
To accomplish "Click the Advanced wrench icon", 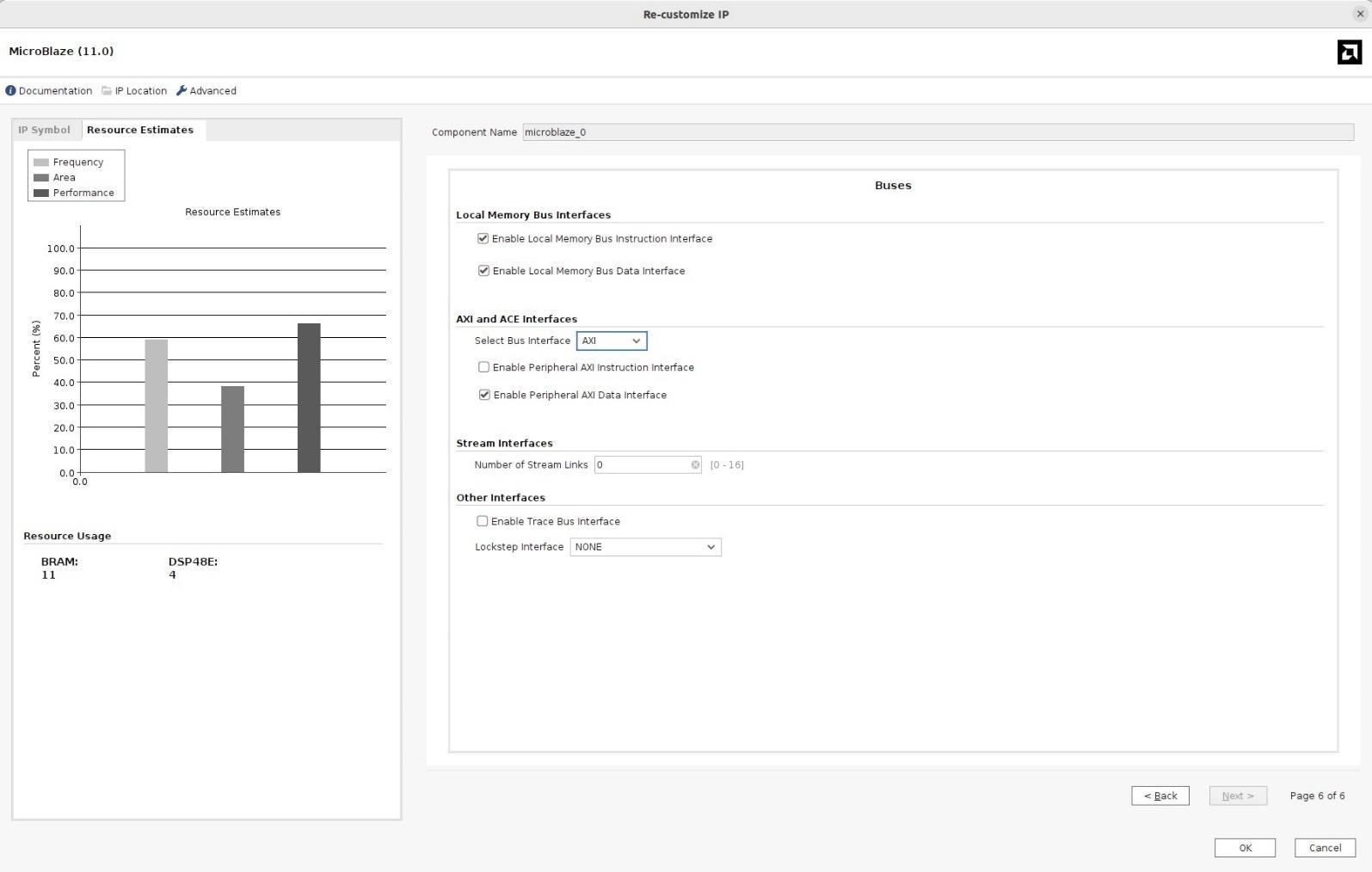I will point(181,90).
